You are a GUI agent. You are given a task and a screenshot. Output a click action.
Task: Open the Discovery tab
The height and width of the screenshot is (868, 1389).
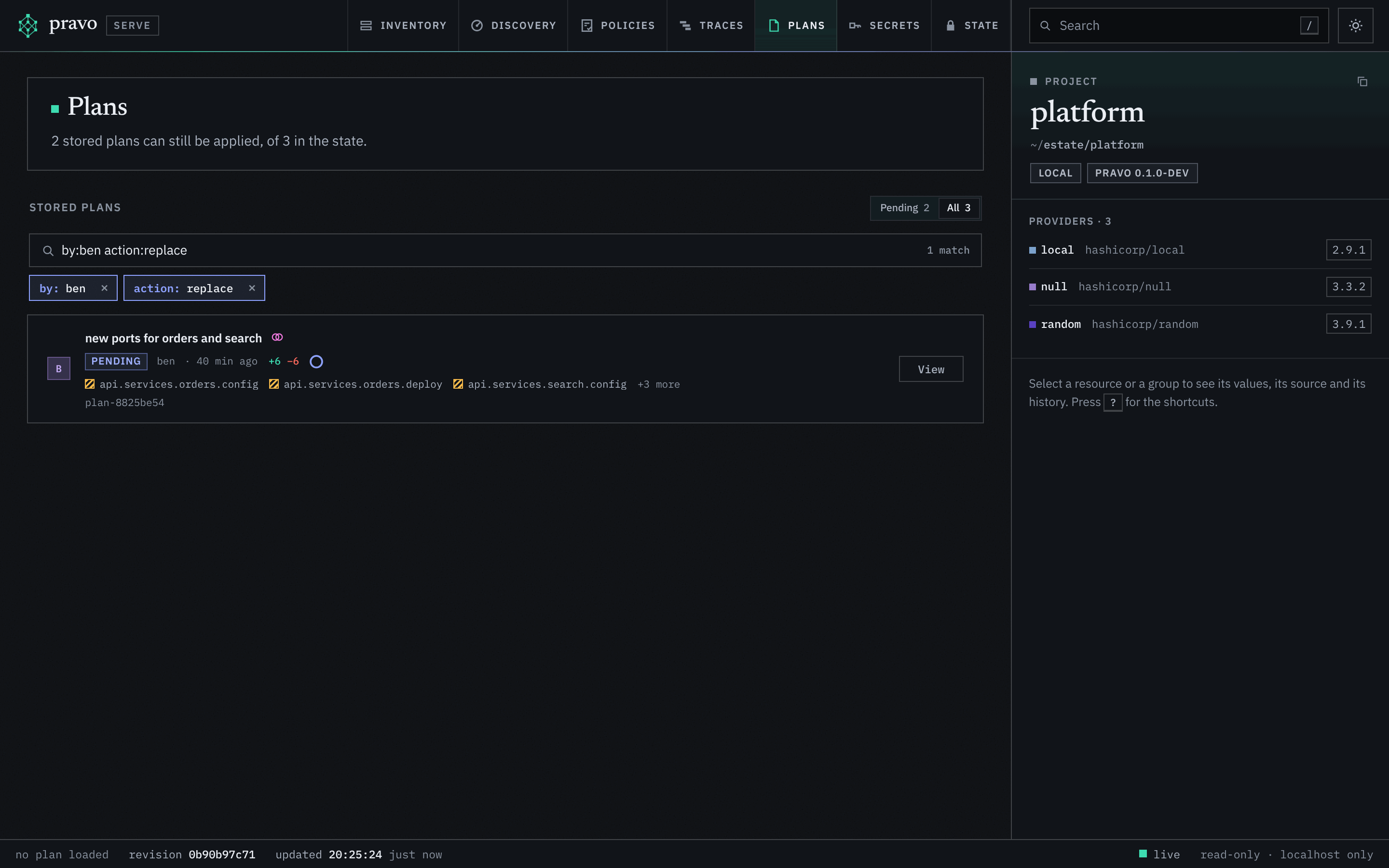(x=513, y=25)
